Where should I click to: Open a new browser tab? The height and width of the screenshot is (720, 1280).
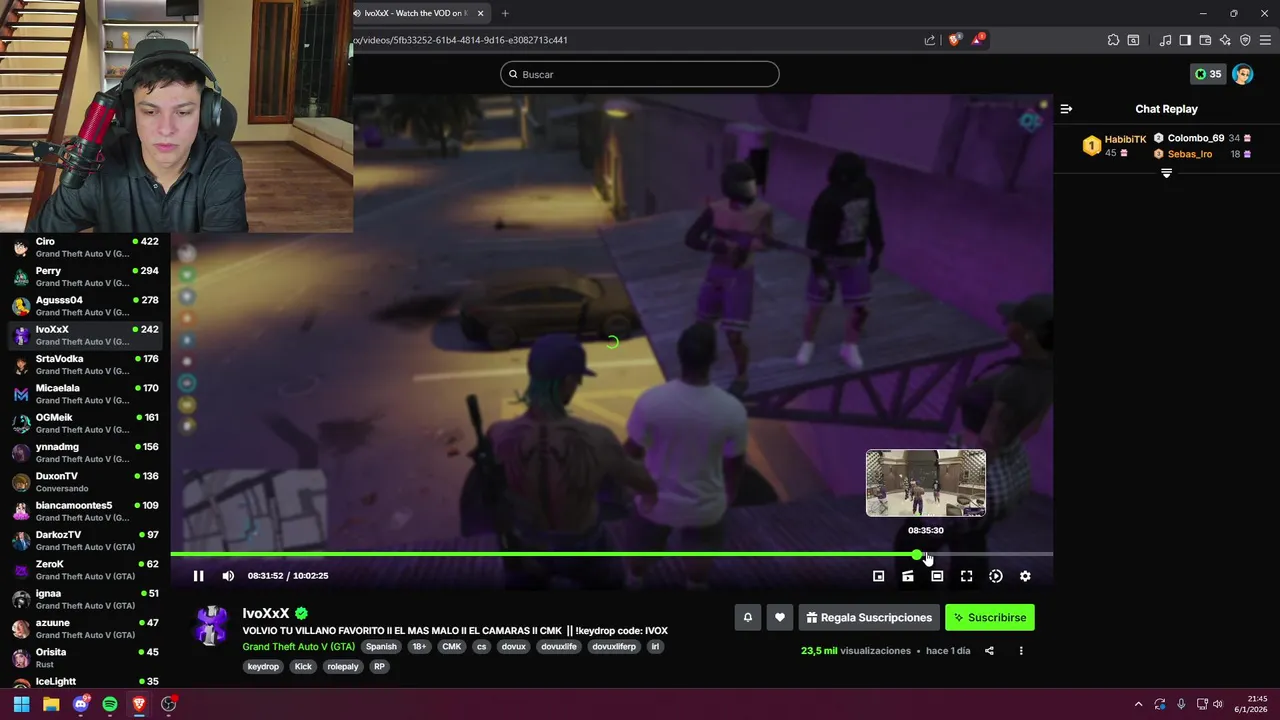pyautogui.click(x=505, y=13)
